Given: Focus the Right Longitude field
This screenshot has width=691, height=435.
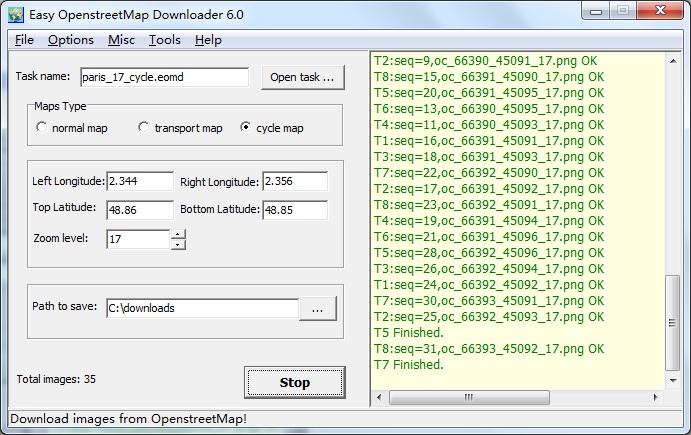Looking at the screenshot, I should point(295,181).
